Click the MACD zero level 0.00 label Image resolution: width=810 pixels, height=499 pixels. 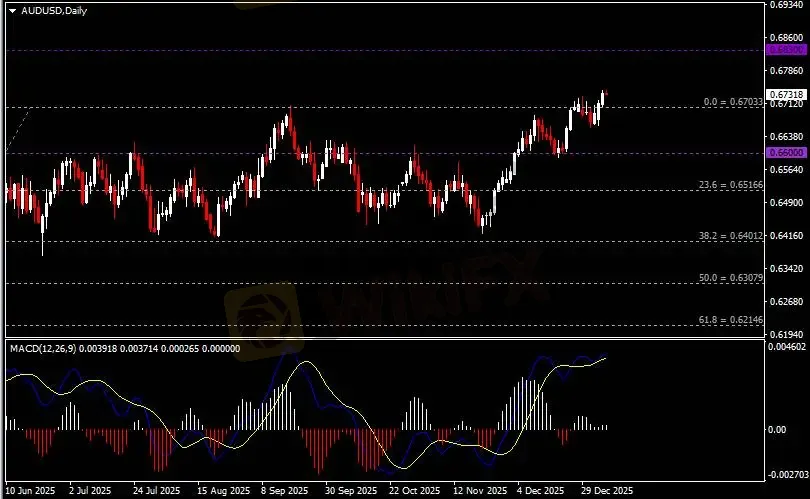click(x=777, y=429)
